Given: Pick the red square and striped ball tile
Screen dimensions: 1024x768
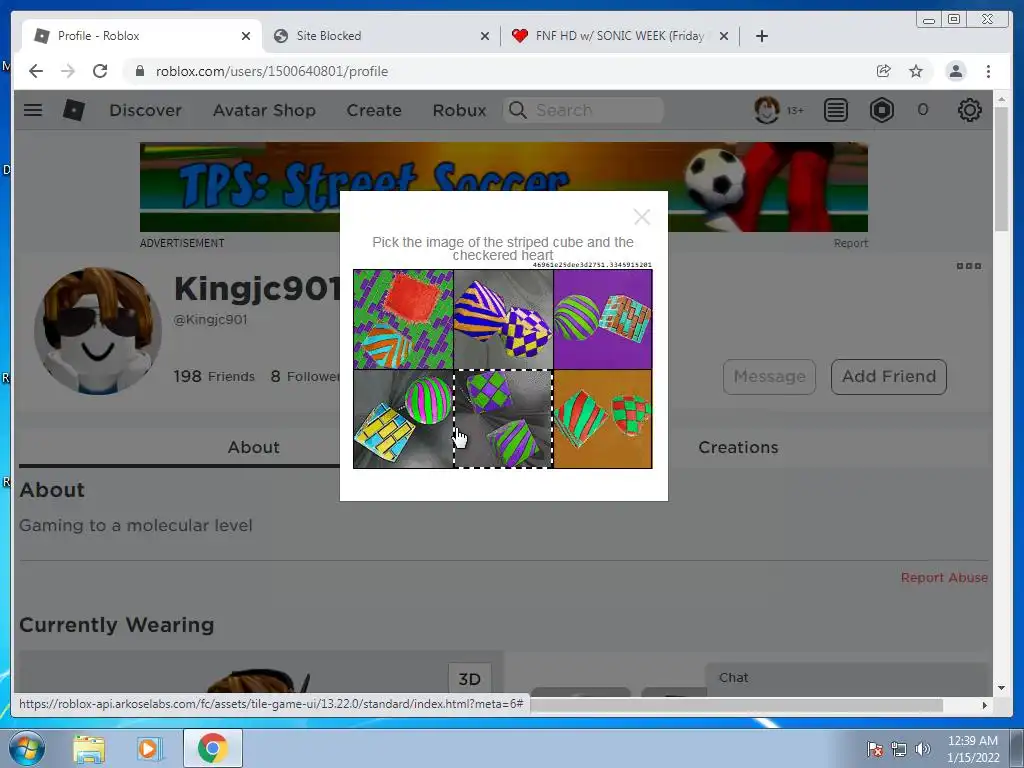Looking at the screenshot, I should pos(403,319).
